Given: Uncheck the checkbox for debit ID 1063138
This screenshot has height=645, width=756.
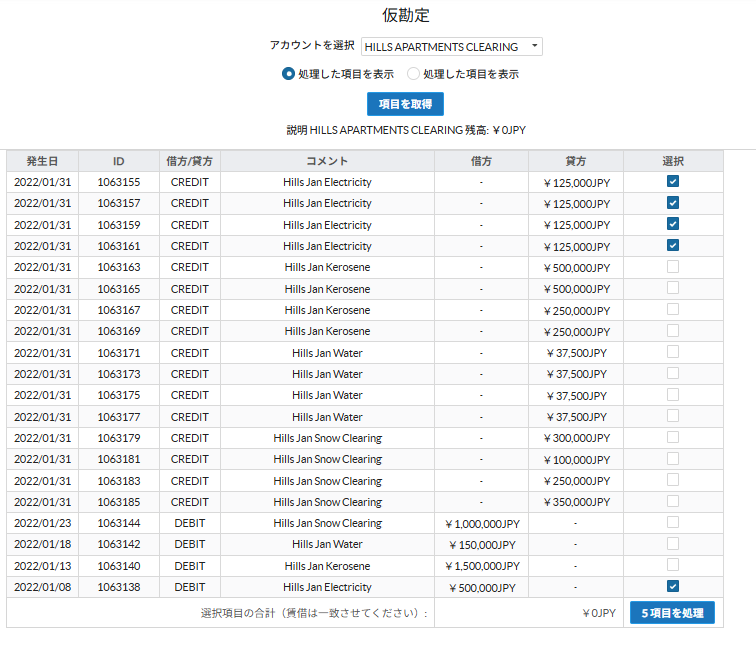Looking at the screenshot, I should pyautogui.click(x=673, y=587).
